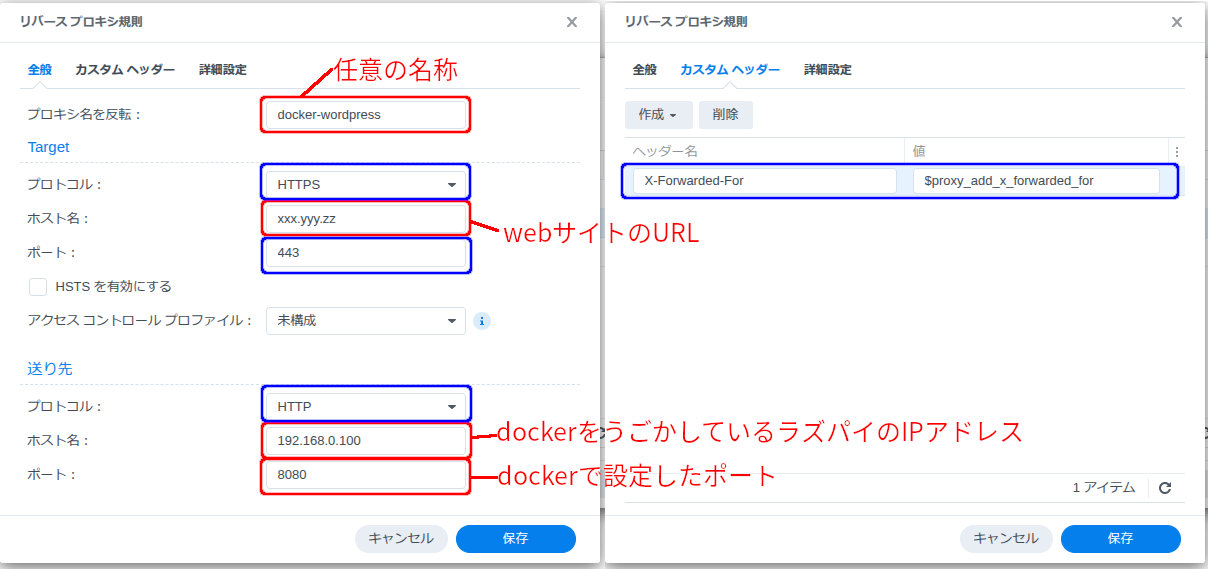This screenshot has width=1208, height=569.
Task: Click the refresh icon in header list footer
Action: pos(1164,488)
